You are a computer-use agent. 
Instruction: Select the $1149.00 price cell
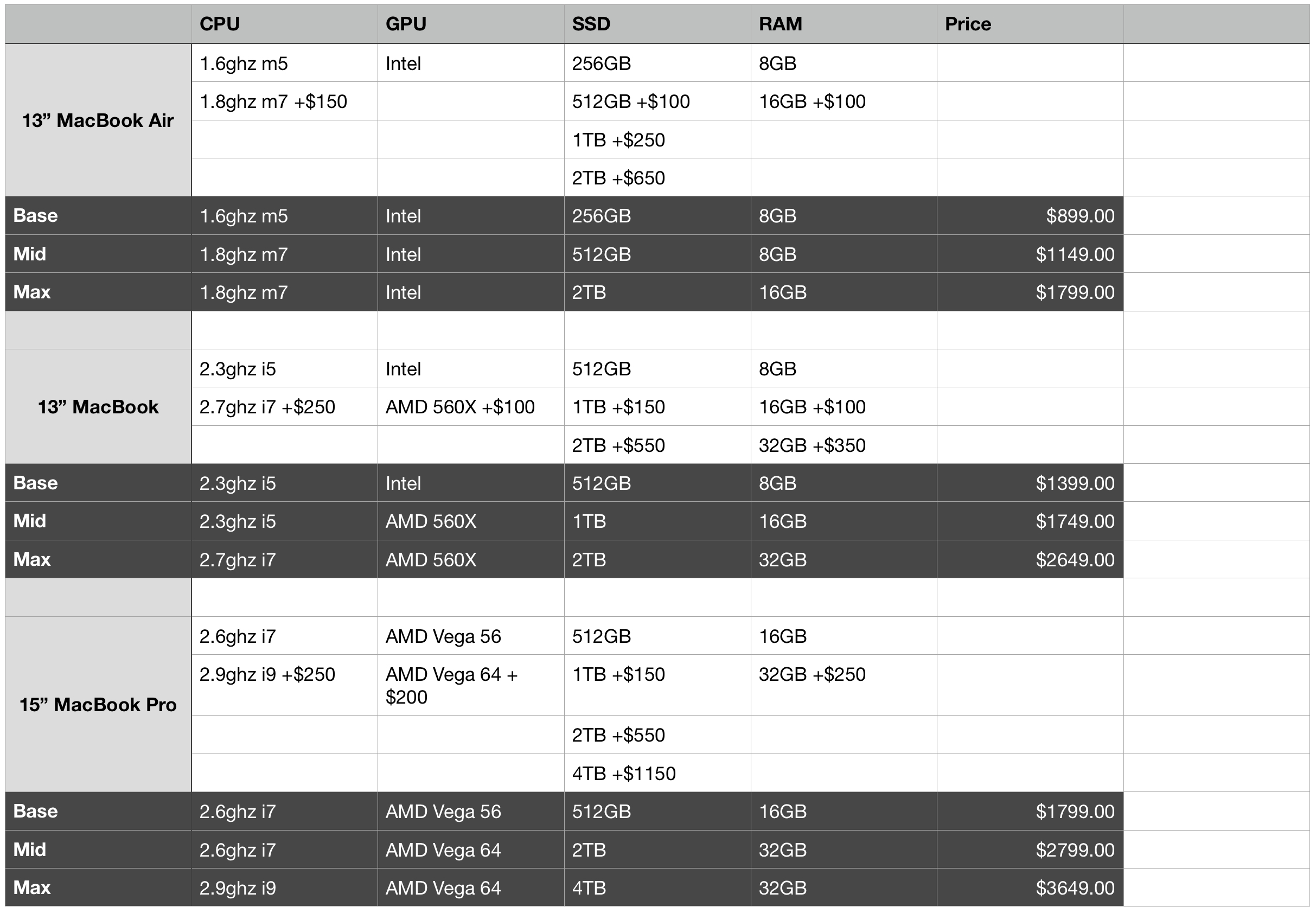click(1030, 254)
